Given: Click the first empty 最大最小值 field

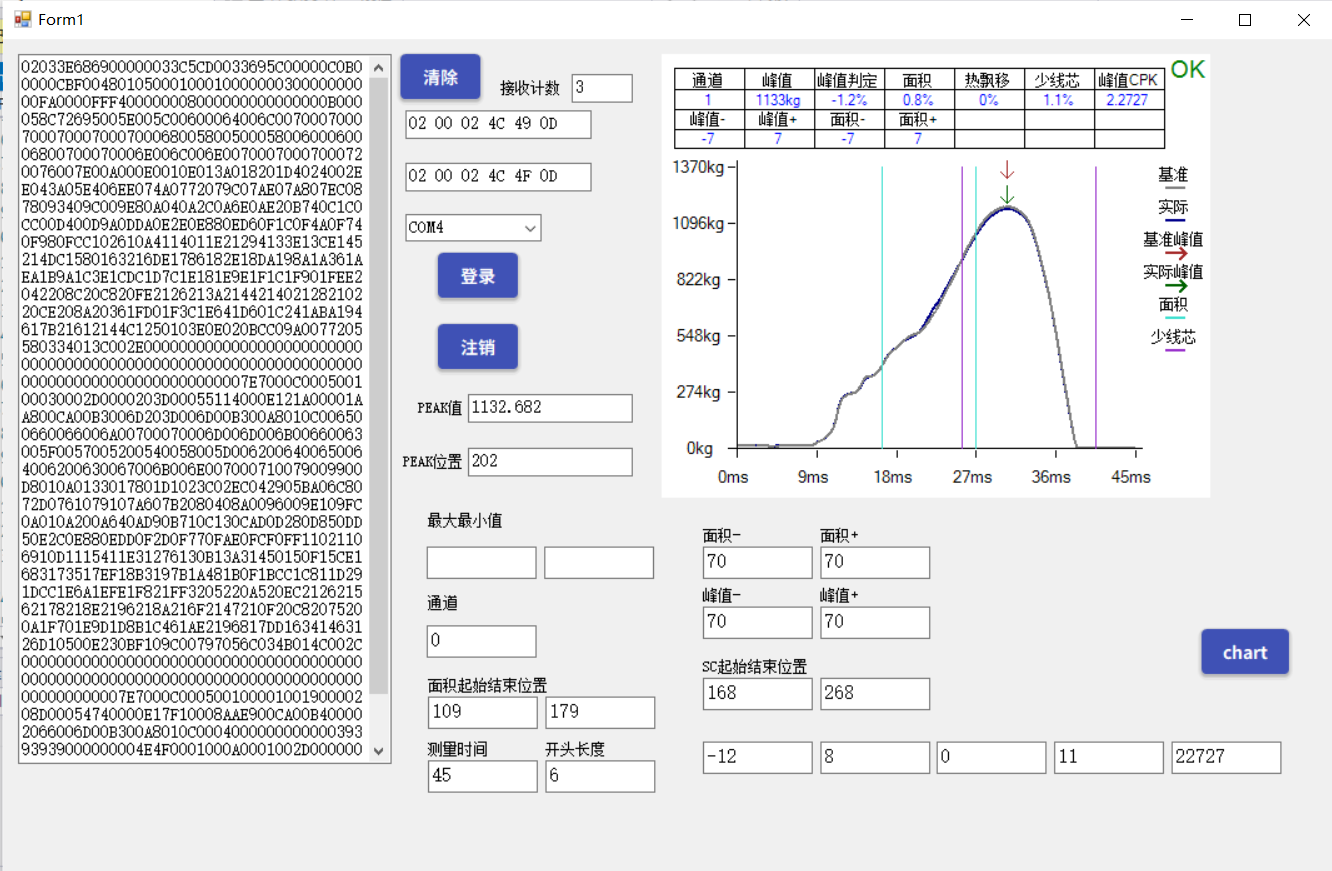Looking at the screenshot, I should tap(481, 562).
